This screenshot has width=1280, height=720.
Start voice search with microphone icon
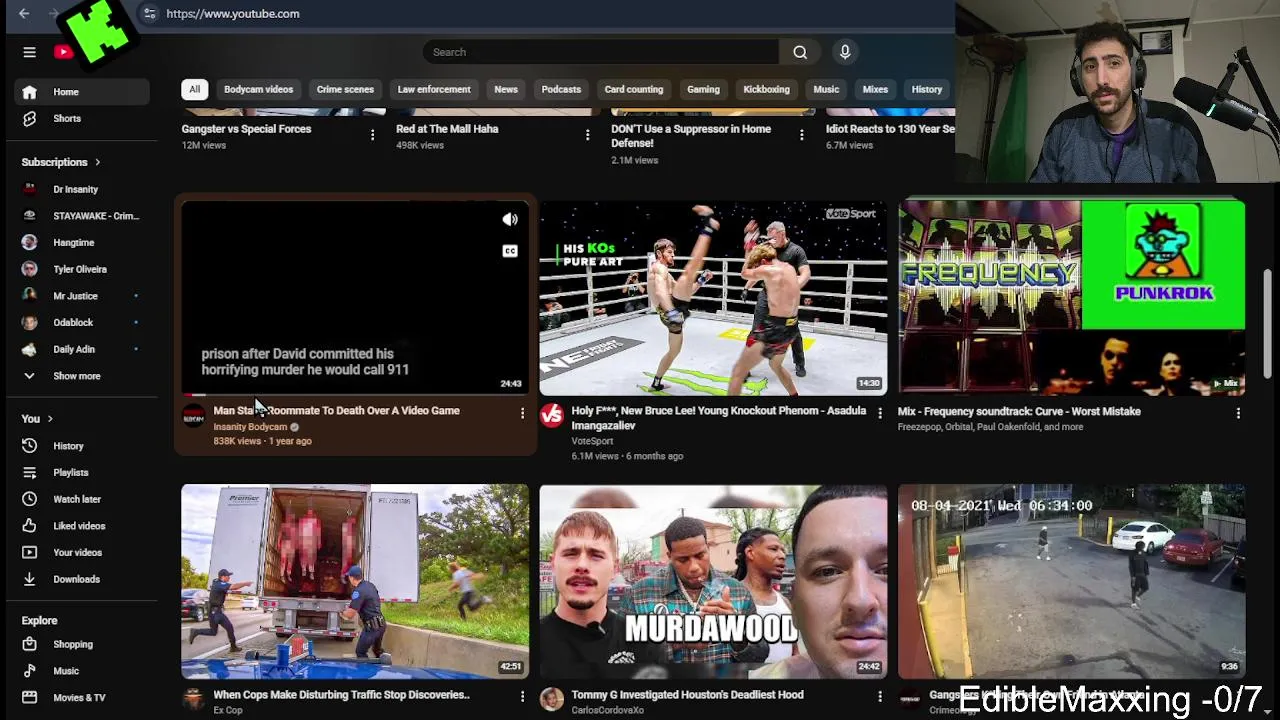[845, 52]
